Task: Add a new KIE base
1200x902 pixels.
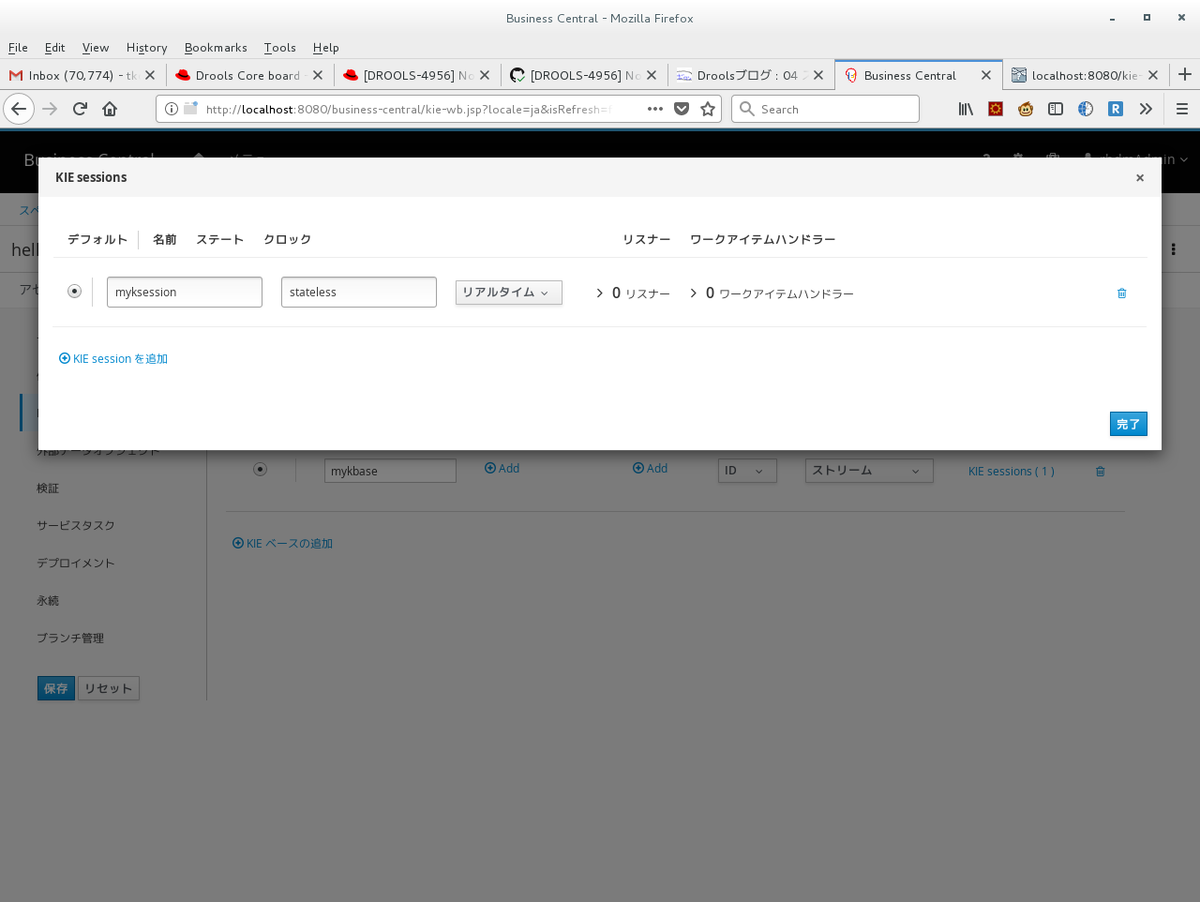Action: point(282,543)
